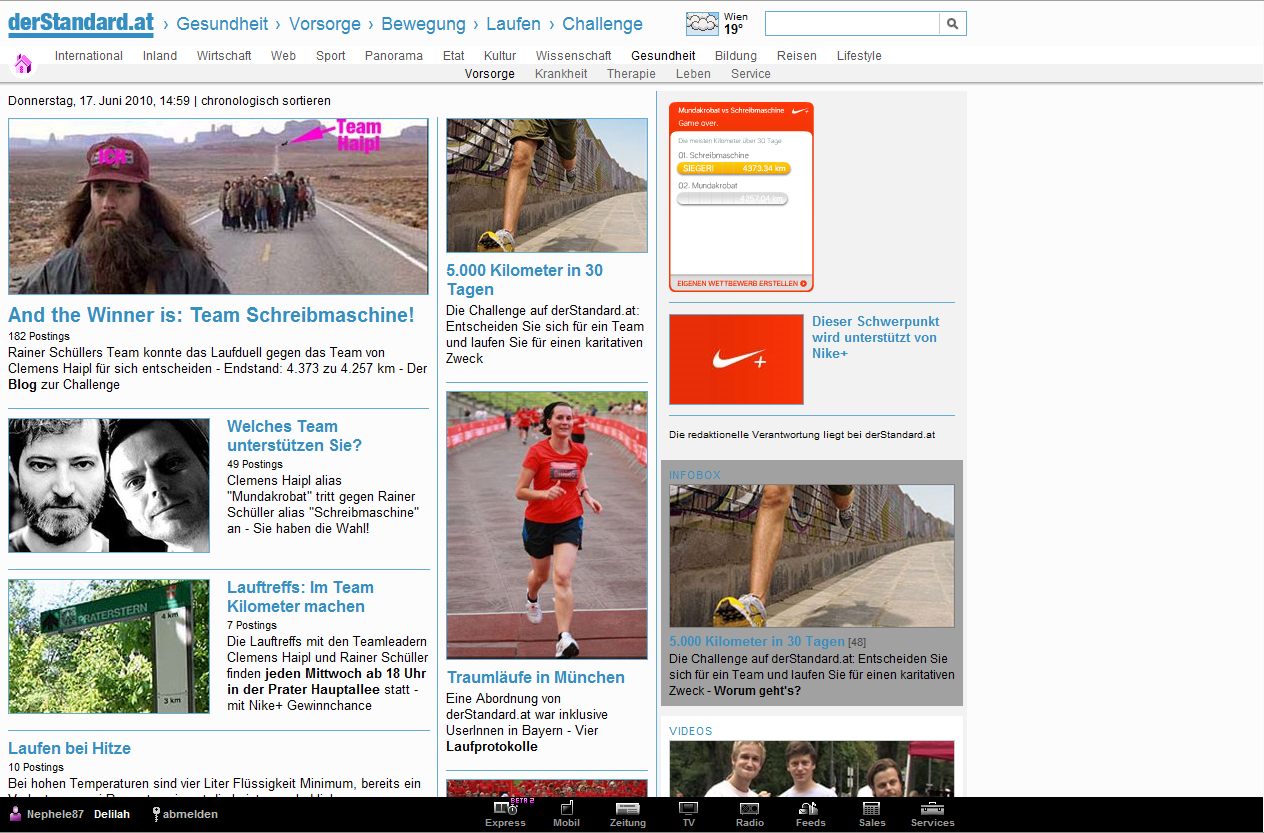Open the Web section

click(x=283, y=56)
